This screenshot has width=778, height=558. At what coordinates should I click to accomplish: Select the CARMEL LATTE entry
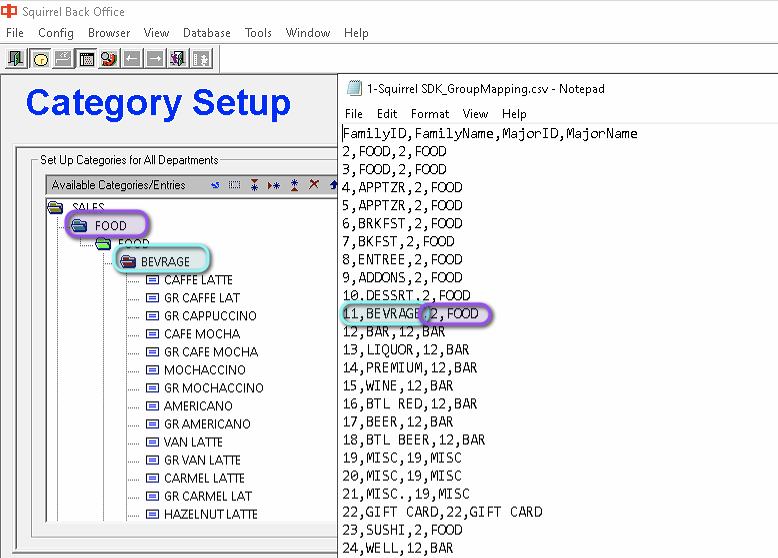pyautogui.click(x=204, y=478)
